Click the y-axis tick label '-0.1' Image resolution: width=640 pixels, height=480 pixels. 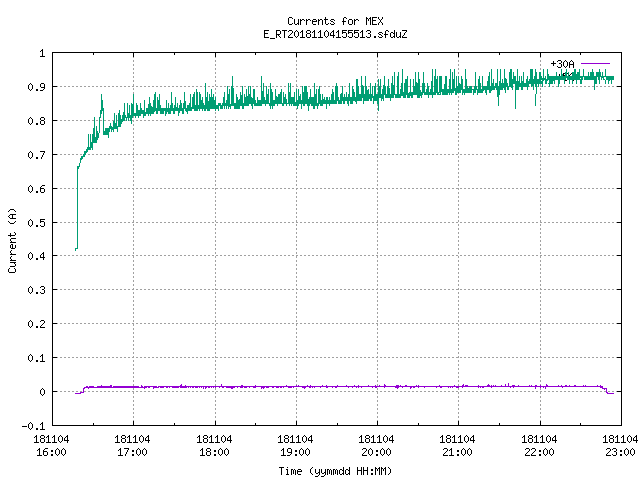(x=33, y=426)
